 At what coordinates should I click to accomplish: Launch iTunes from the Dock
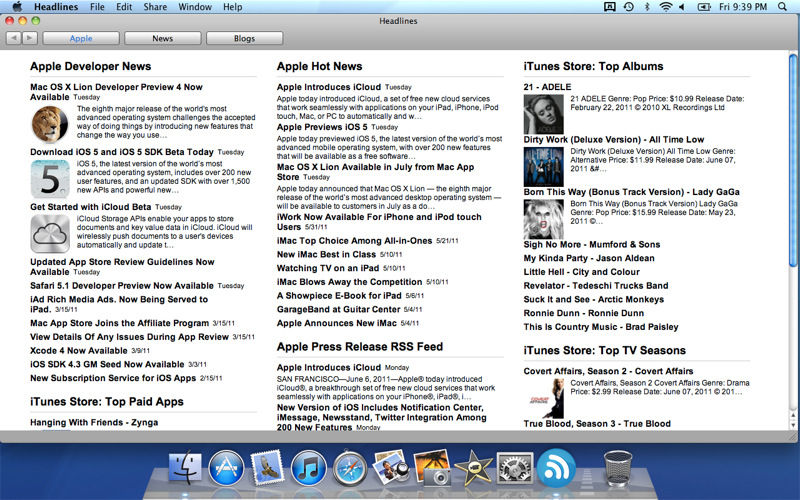click(x=309, y=468)
